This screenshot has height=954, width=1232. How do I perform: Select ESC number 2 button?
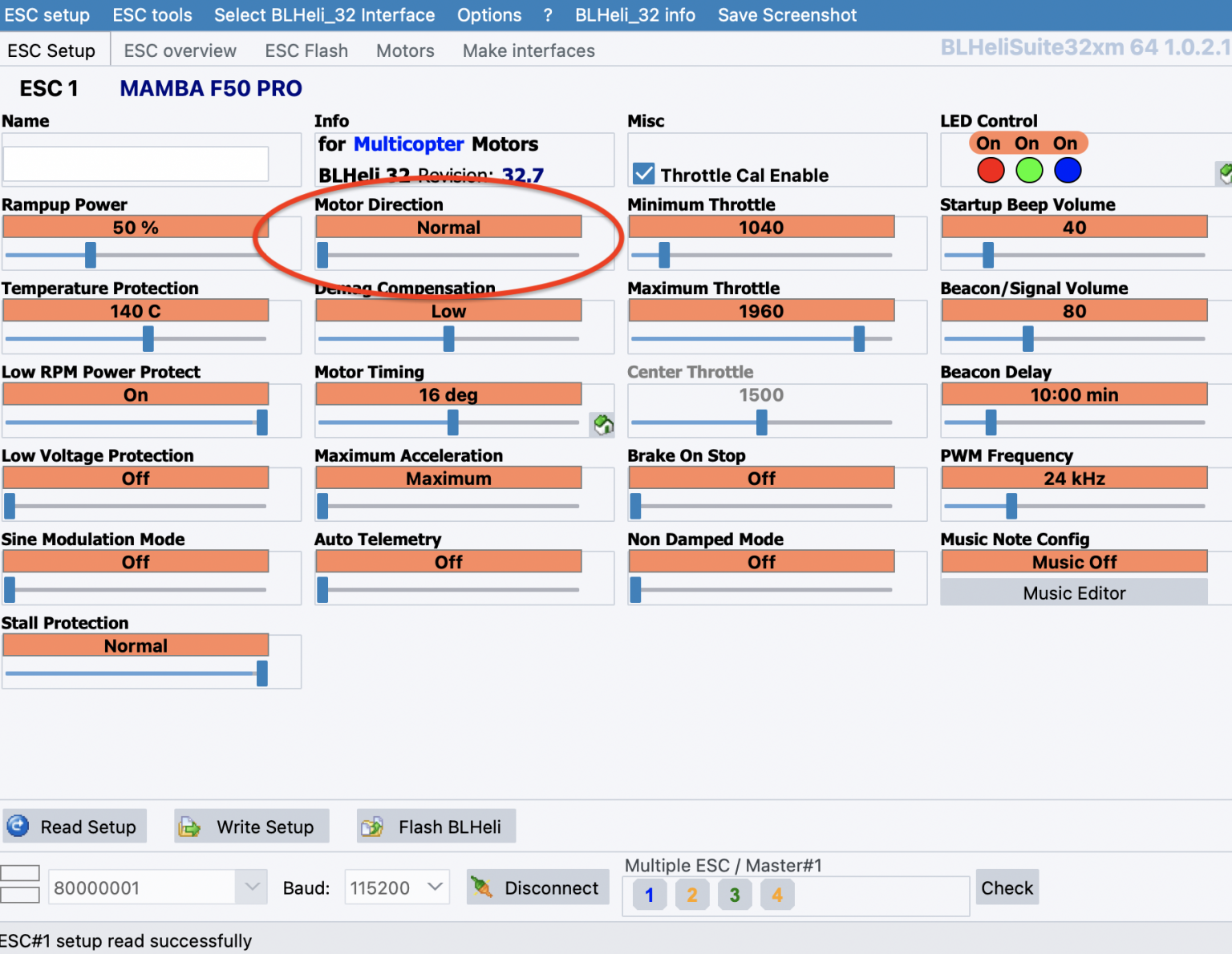point(691,895)
